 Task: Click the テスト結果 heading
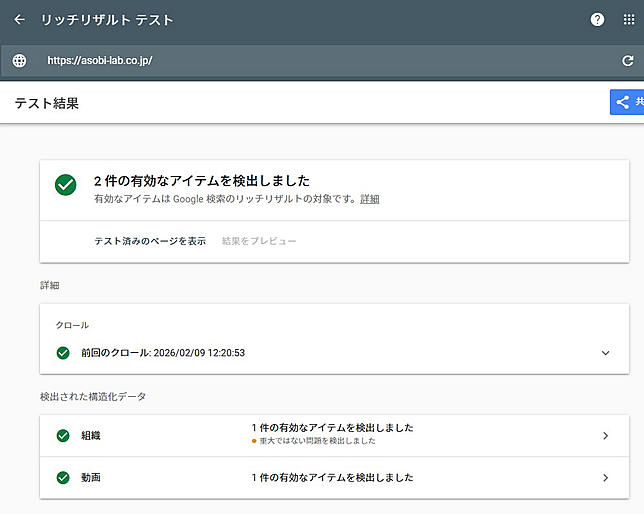(x=46, y=103)
